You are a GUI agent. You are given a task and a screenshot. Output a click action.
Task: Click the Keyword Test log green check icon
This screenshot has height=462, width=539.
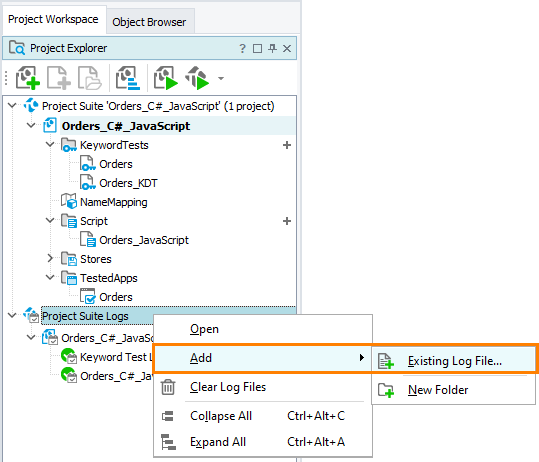pyautogui.click(x=69, y=356)
